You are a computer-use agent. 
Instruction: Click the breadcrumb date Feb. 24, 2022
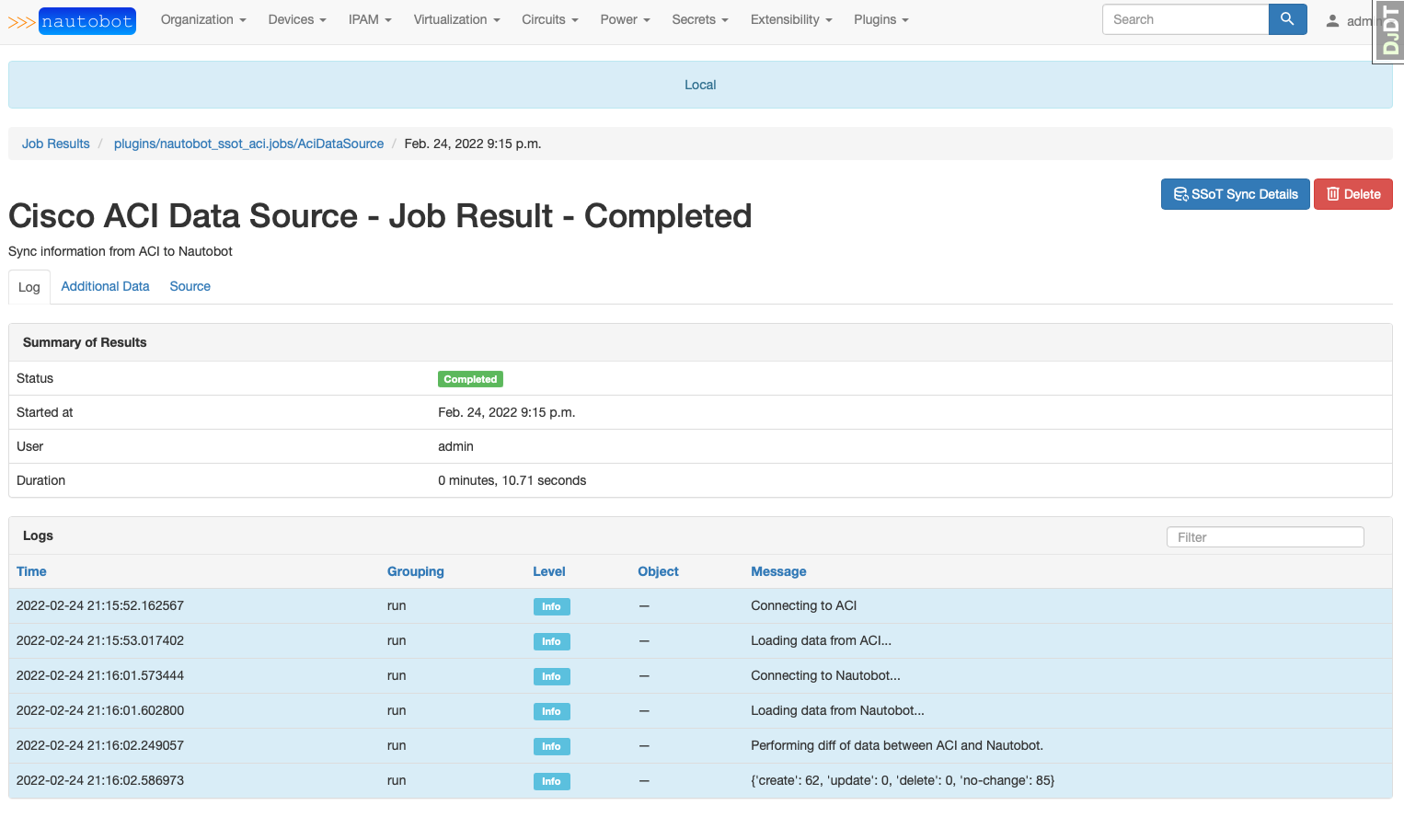pos(473,144)
